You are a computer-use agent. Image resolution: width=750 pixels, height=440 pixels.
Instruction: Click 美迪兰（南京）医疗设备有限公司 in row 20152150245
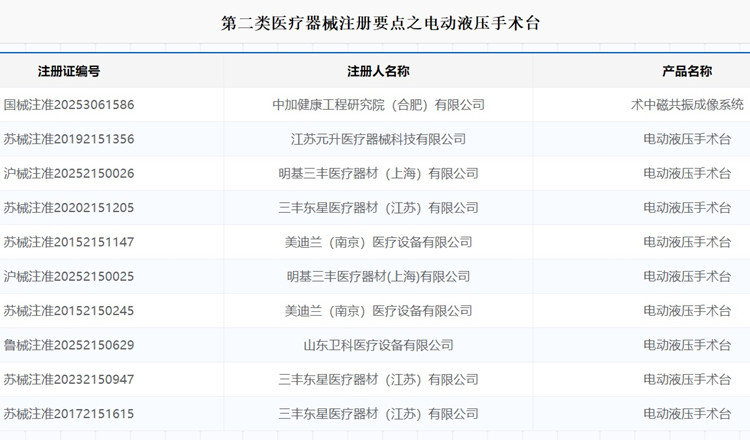378,311
